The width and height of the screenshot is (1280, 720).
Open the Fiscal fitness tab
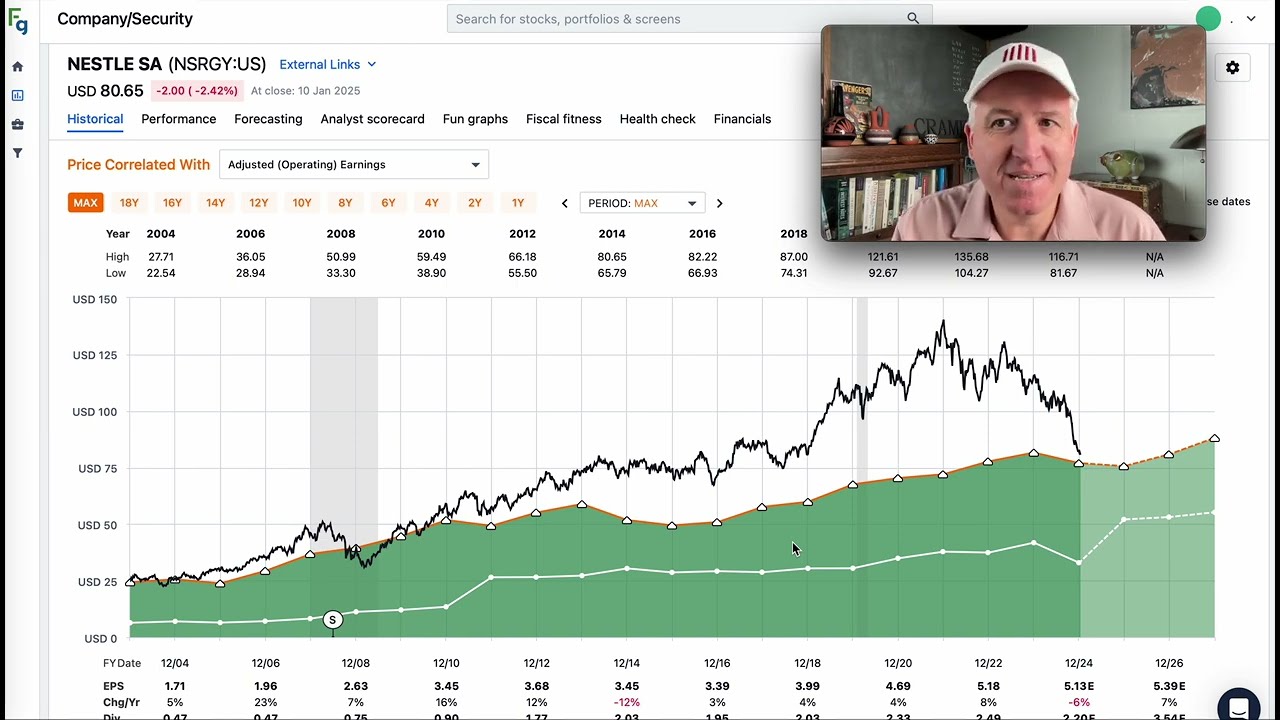(x=564, y=119)
